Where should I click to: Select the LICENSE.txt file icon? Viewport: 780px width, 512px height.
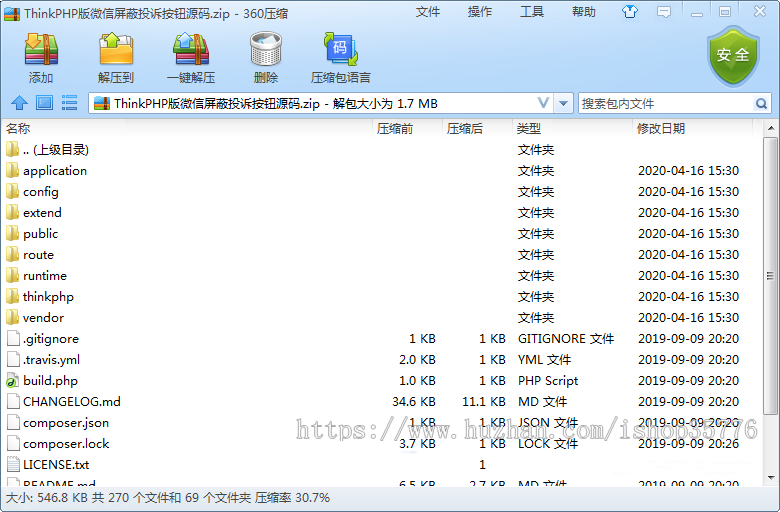pos(13,464)
